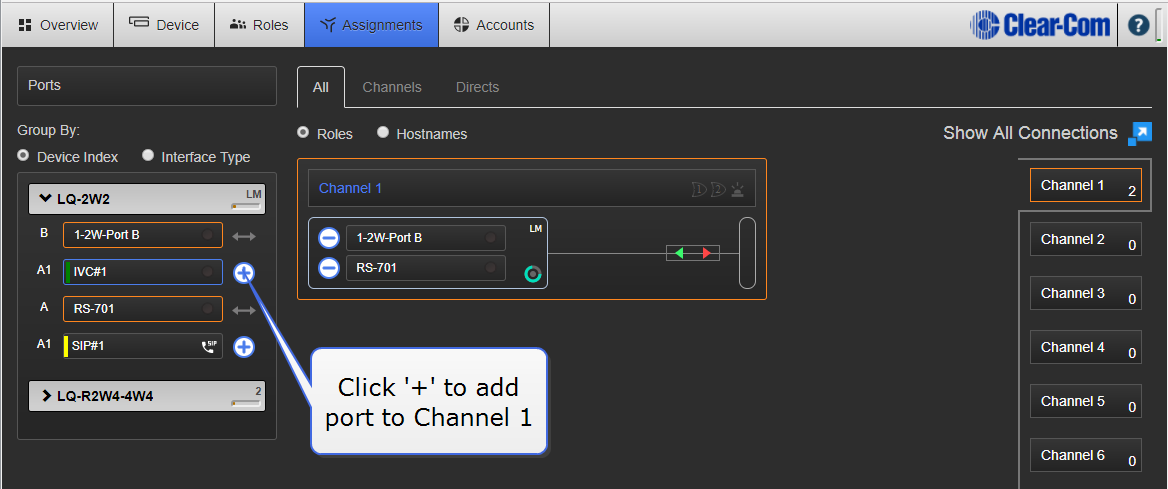Click the Clear-Com logo
Screen dimensions: 1168x489
pyautogui.click(x=1040, y=25)
